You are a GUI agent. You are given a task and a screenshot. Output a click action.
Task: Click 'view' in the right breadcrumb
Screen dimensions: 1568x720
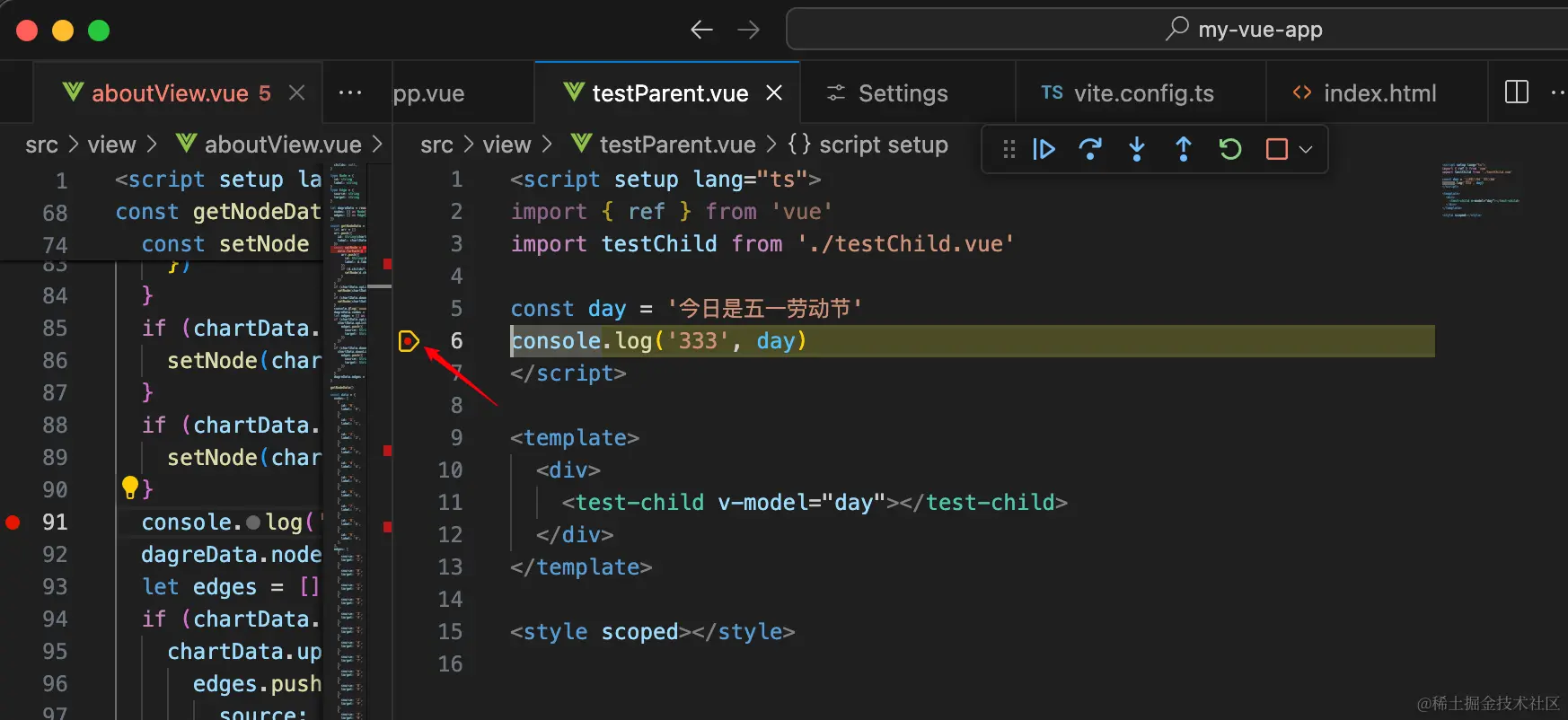click(x=507, y=145)
